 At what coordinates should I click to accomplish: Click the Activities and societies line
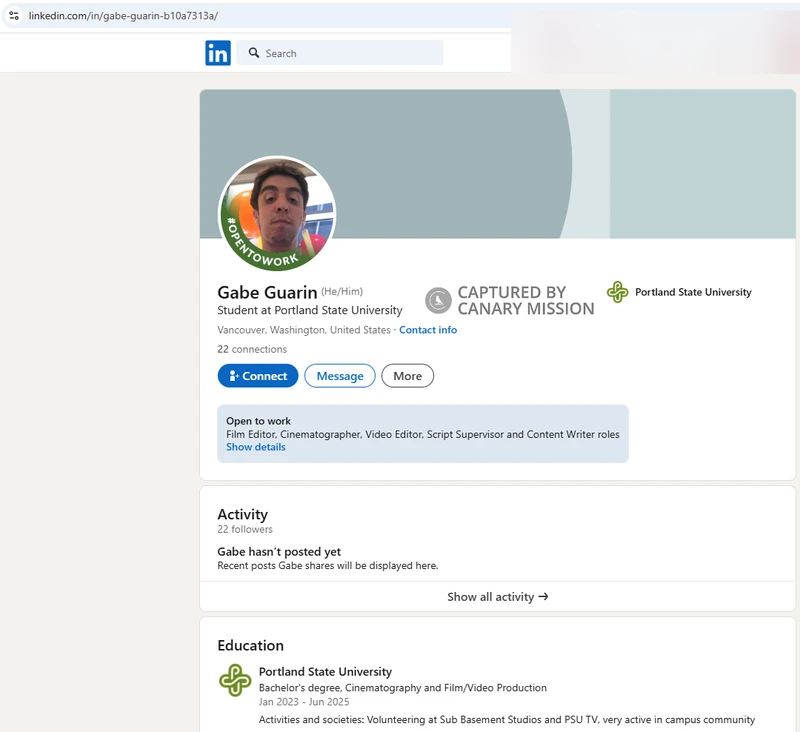tap(507, 720)
